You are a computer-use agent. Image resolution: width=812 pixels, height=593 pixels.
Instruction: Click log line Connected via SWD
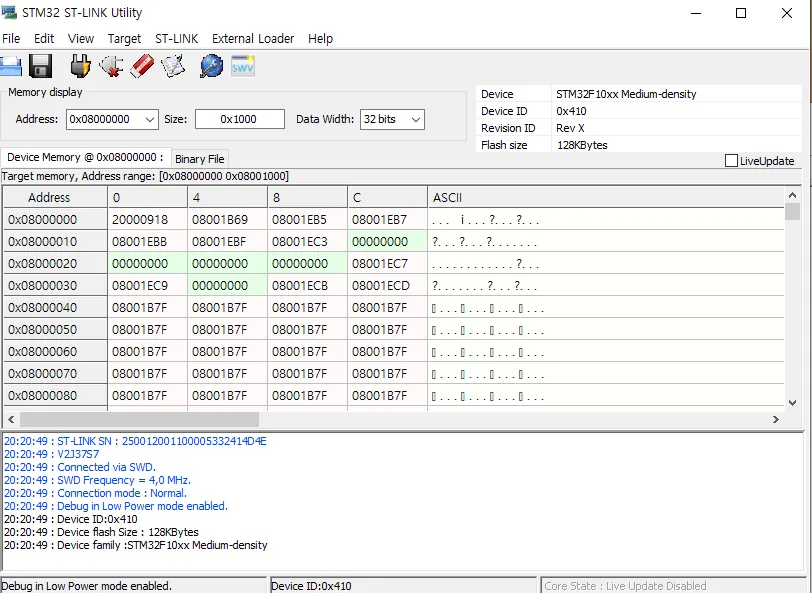(80, 467)
